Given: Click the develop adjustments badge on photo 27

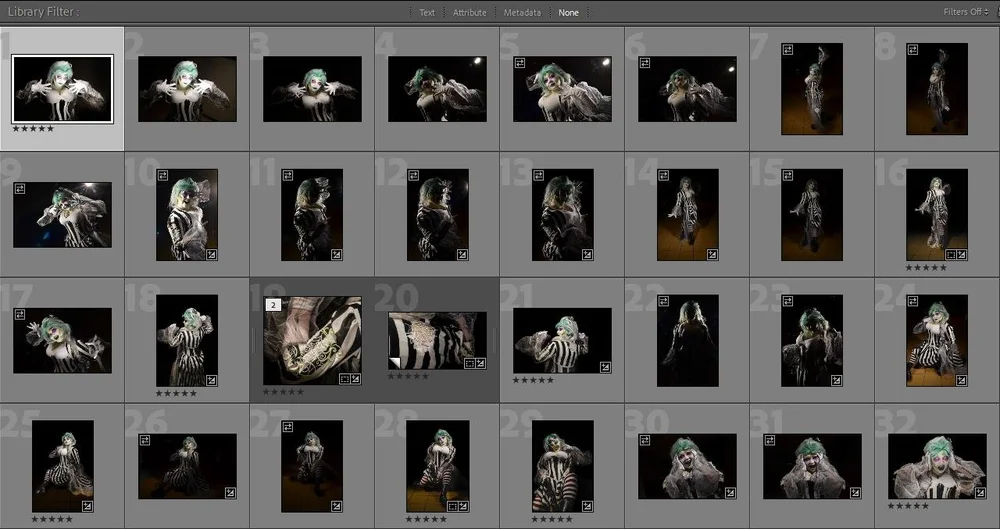Looking at the screenshot, I should 336,506.
